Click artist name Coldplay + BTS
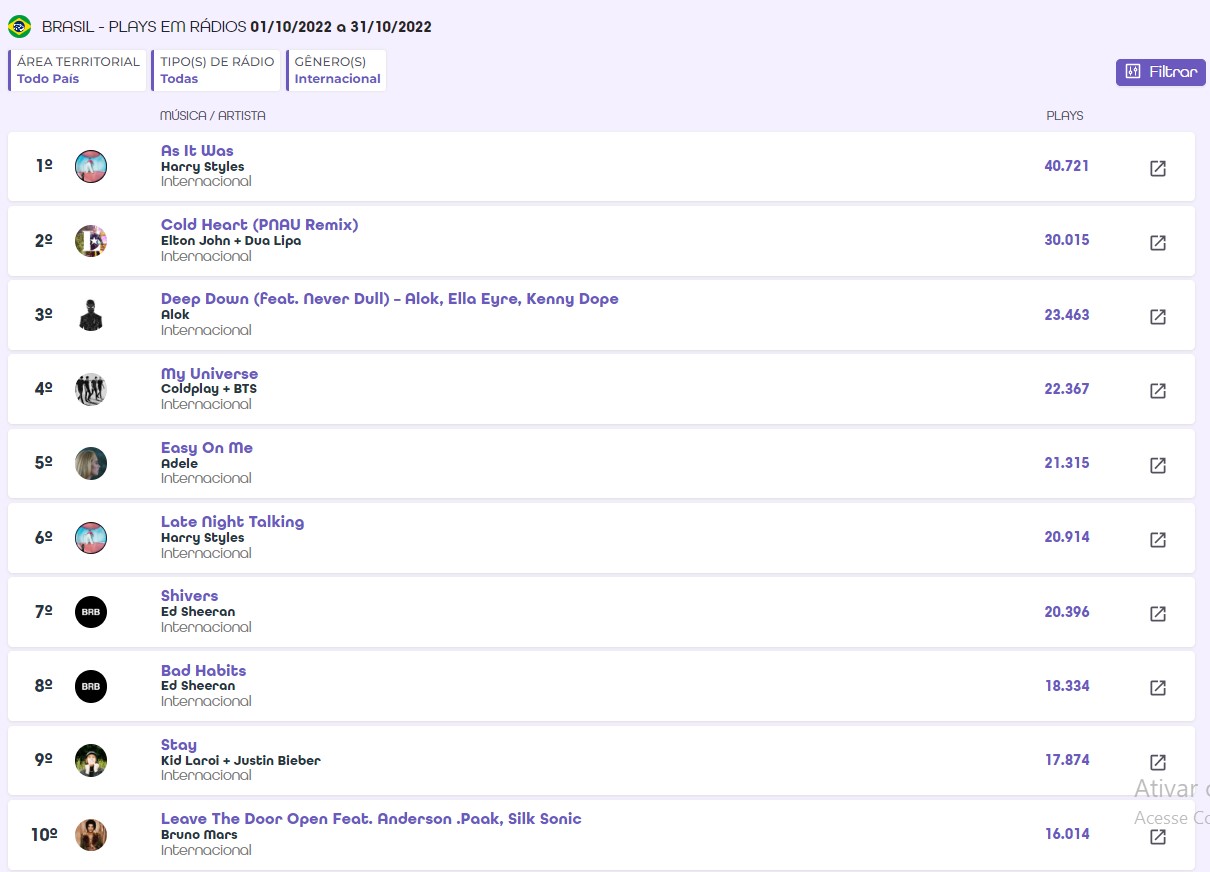Screen dimensions: 1210x872 (x=209, y=389)
